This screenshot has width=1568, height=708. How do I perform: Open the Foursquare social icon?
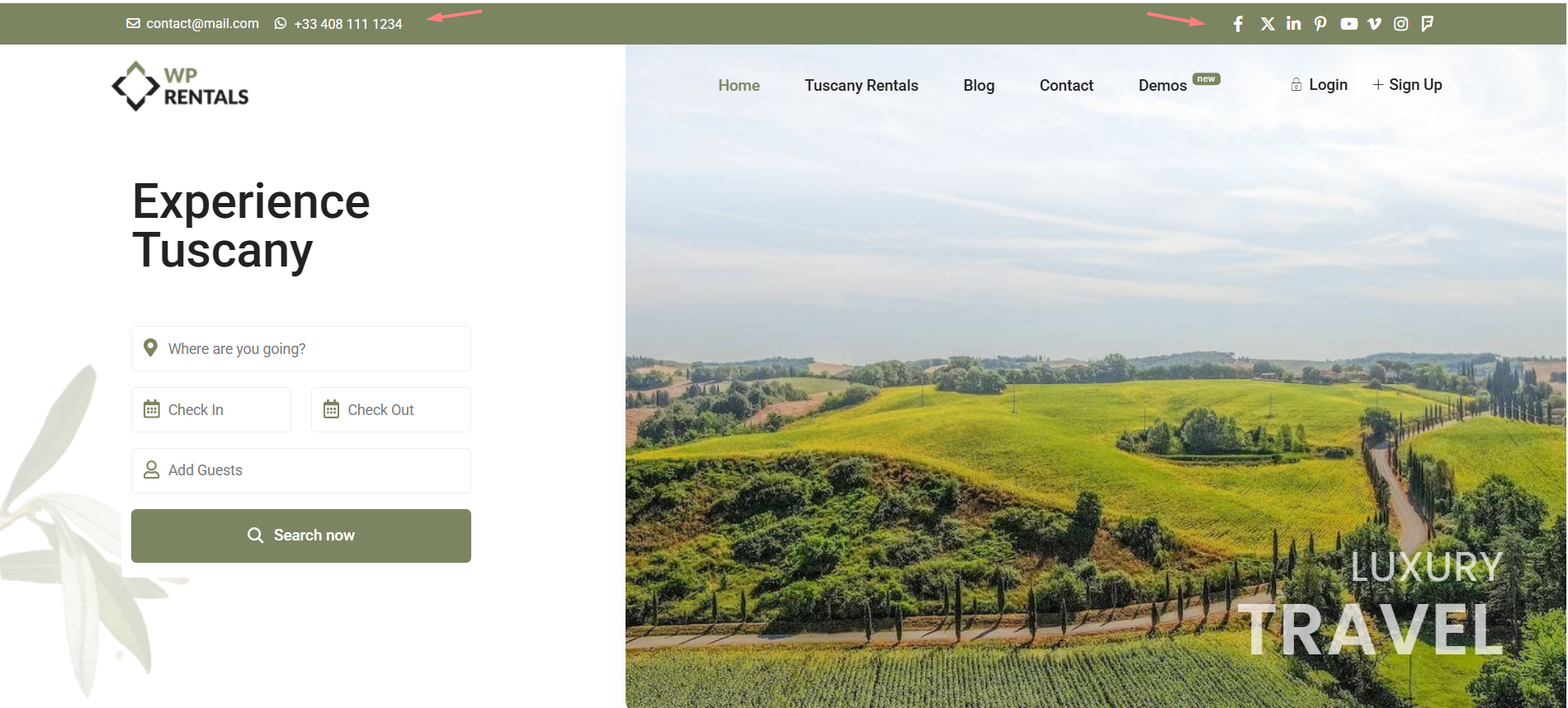[1427, 24]
